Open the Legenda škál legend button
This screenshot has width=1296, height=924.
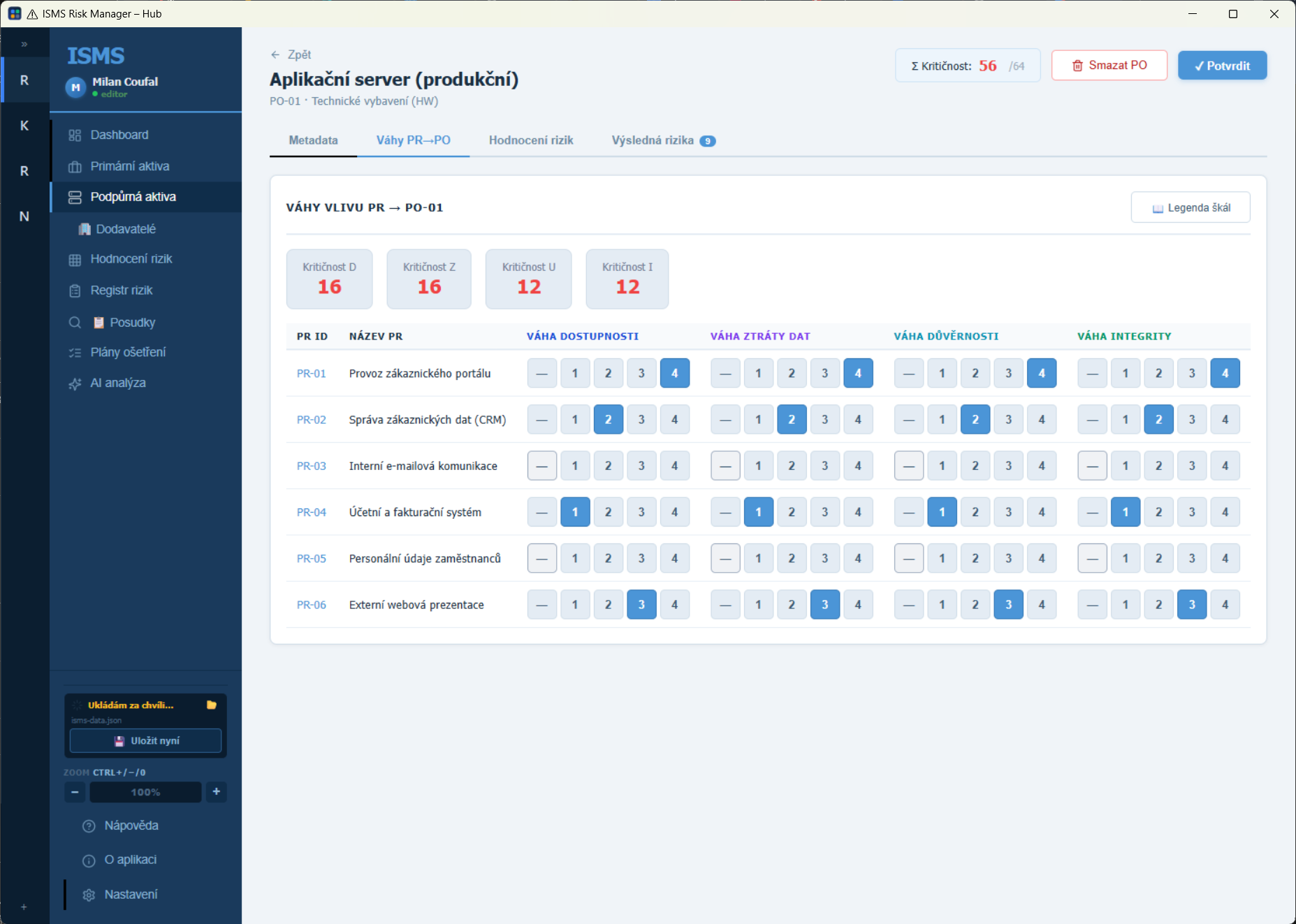[x=1191, y=207]
